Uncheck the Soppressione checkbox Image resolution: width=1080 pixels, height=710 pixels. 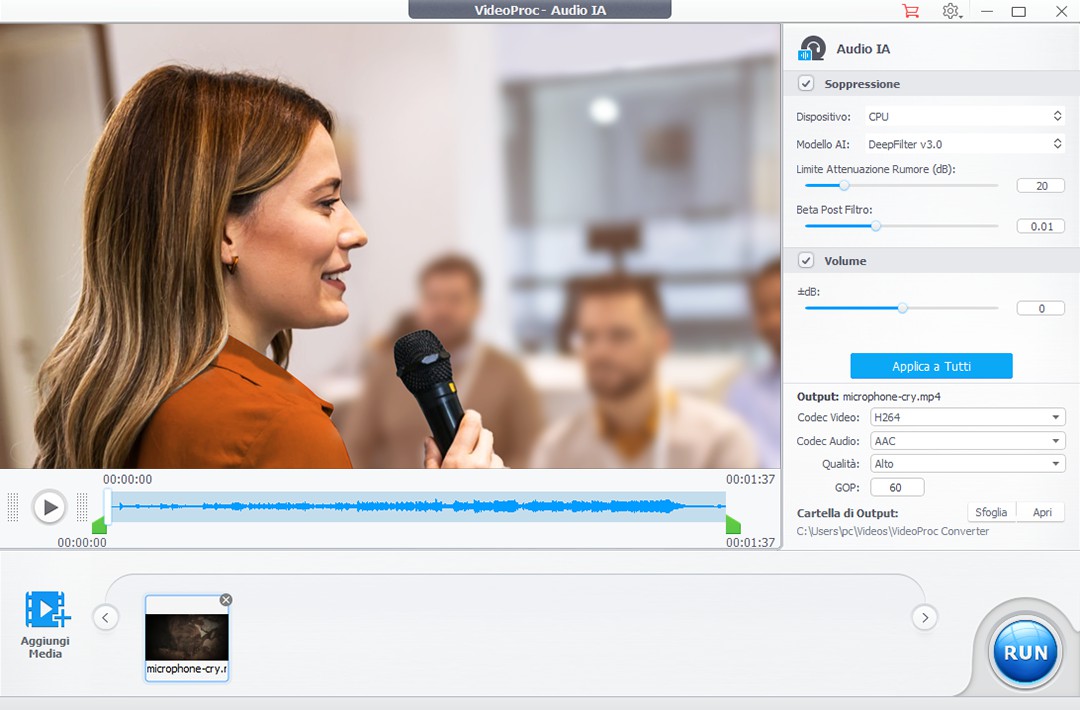point(806,84)
